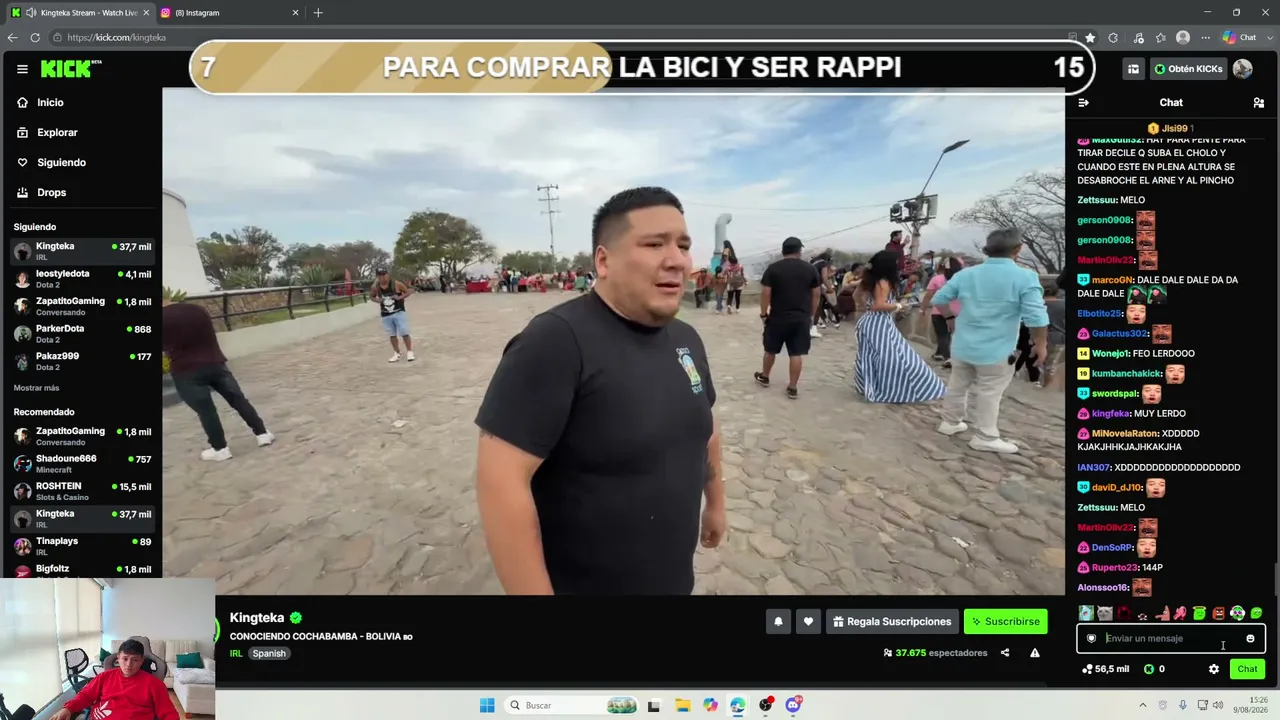Open Shadoune666 recommended channel
Image resolution: width=1280 pixels, height=720 pixels.
82,463
